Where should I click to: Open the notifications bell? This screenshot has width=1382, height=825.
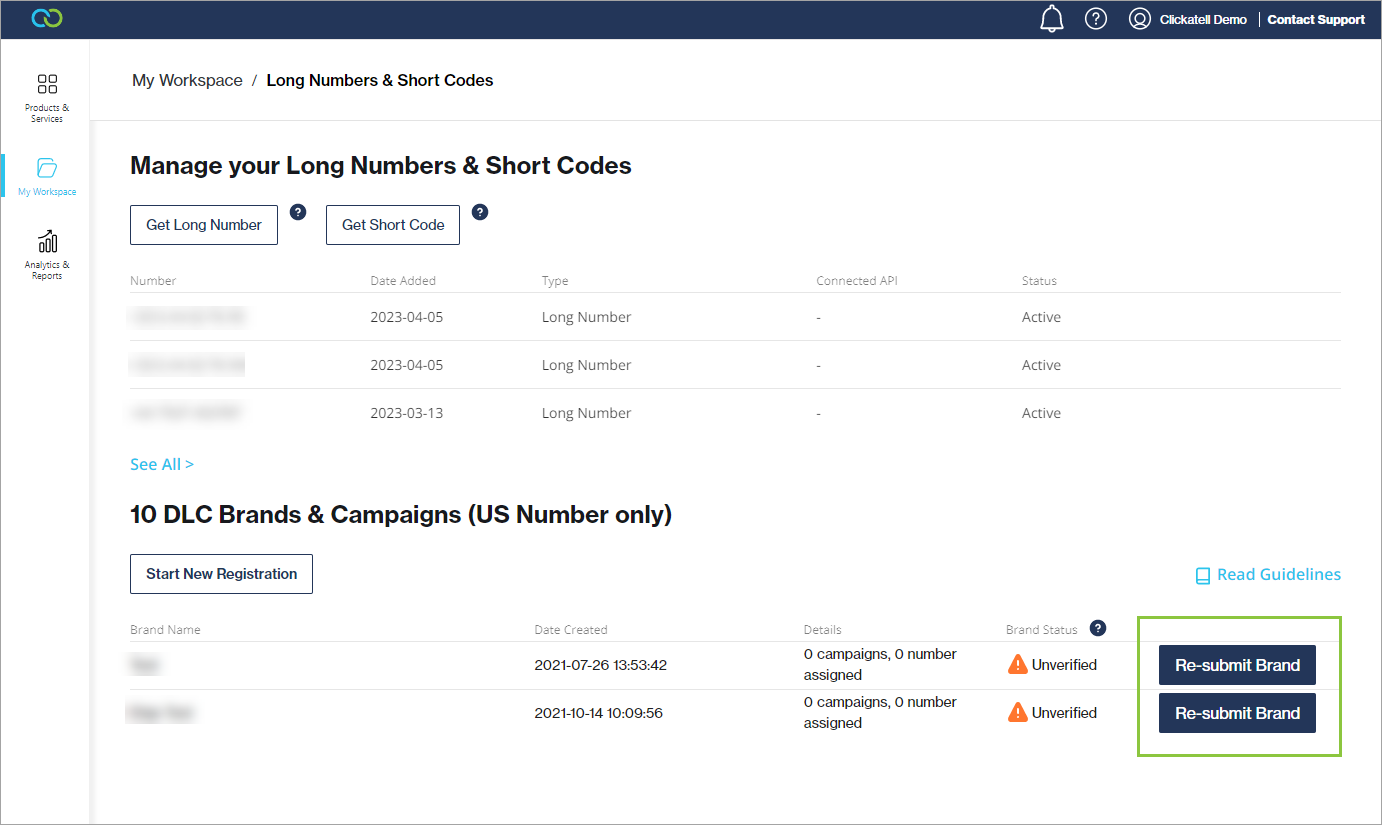tap(1052, 19)
